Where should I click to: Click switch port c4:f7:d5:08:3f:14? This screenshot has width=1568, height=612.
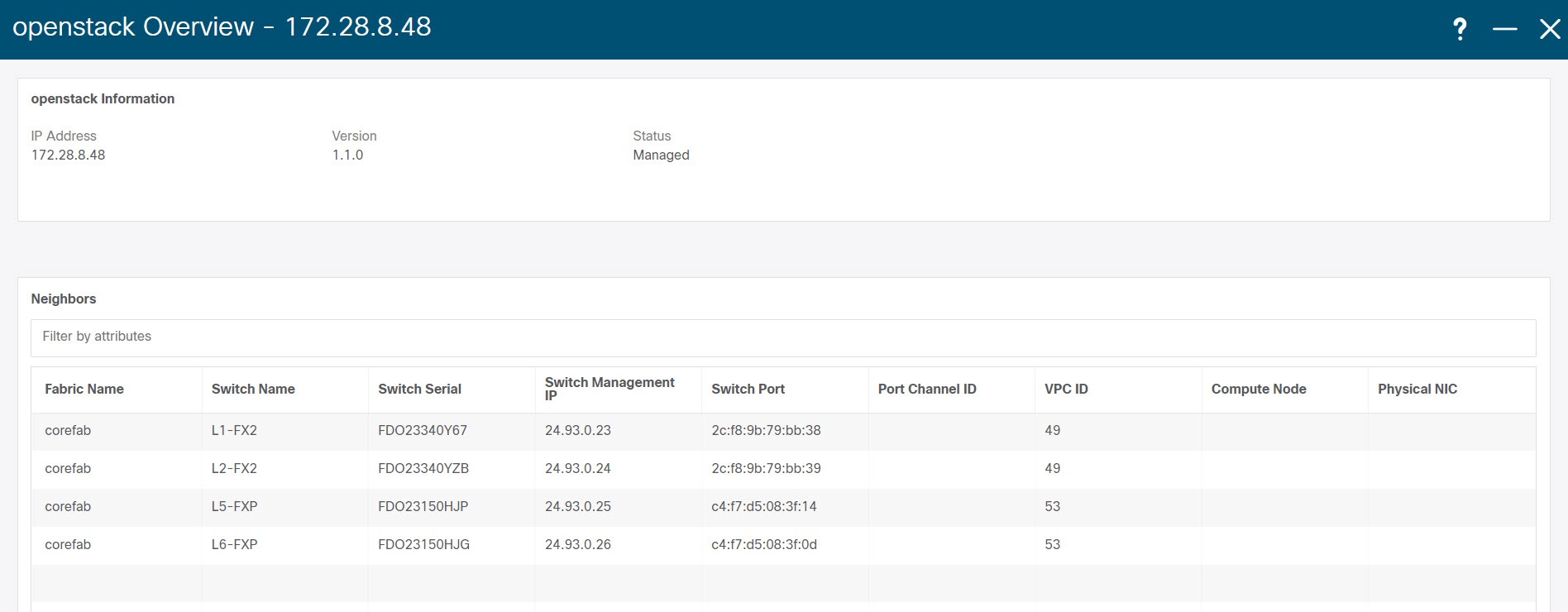pyautogui.click(x=763, y=507)
